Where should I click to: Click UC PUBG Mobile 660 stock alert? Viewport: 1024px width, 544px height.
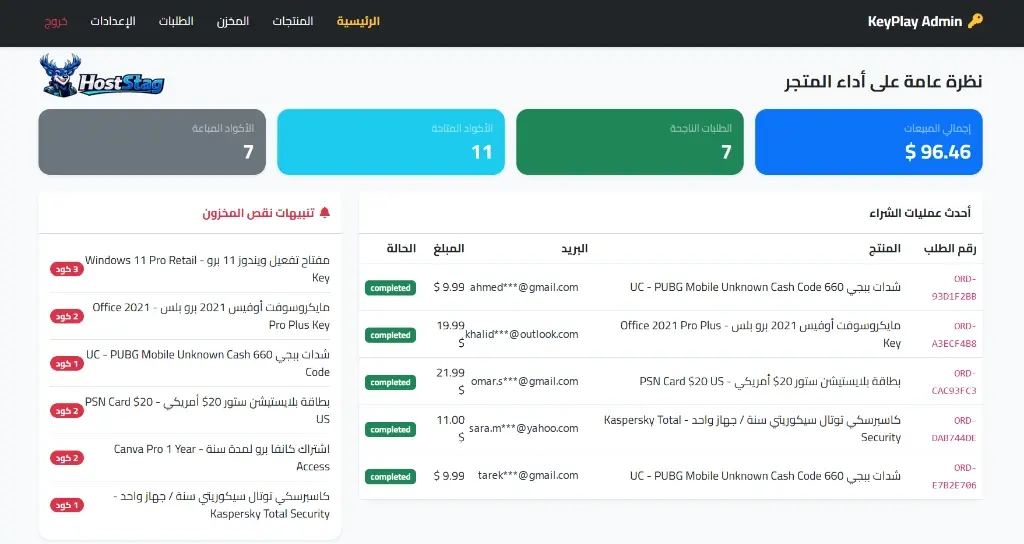click(x=208, y=363)
